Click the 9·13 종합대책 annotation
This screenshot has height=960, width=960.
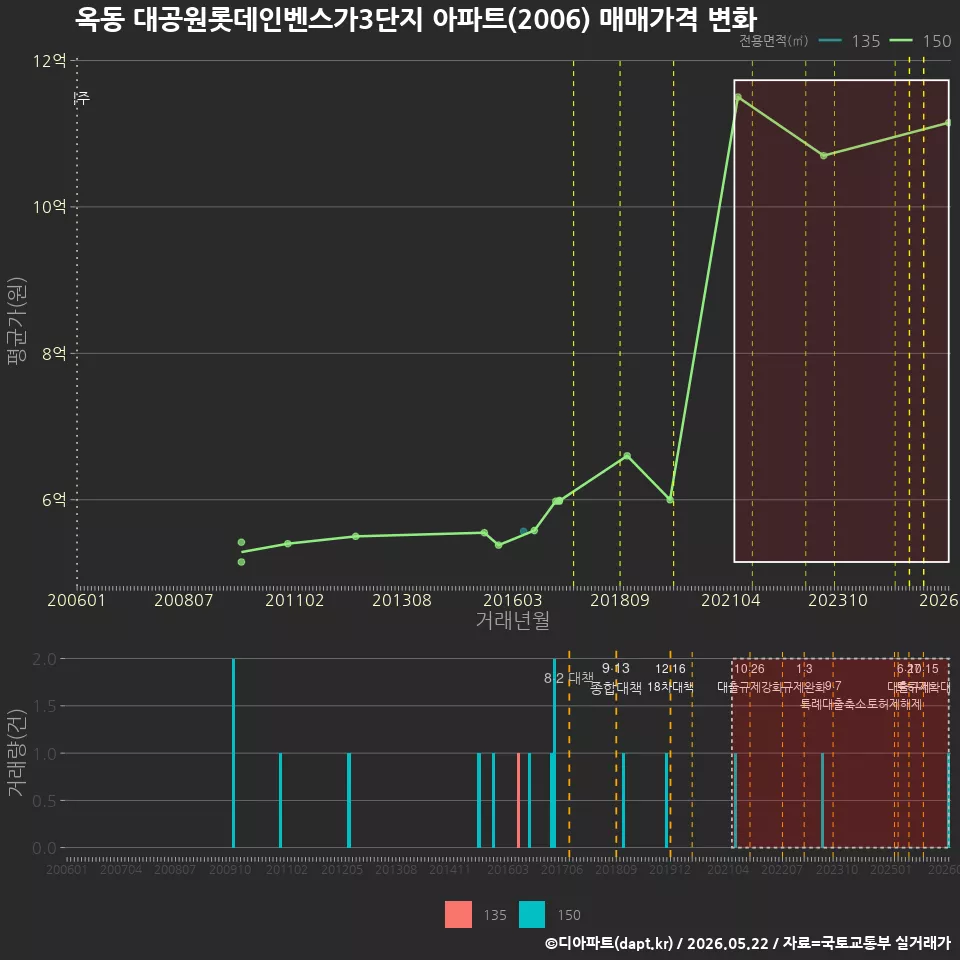(x=616, y=678)
